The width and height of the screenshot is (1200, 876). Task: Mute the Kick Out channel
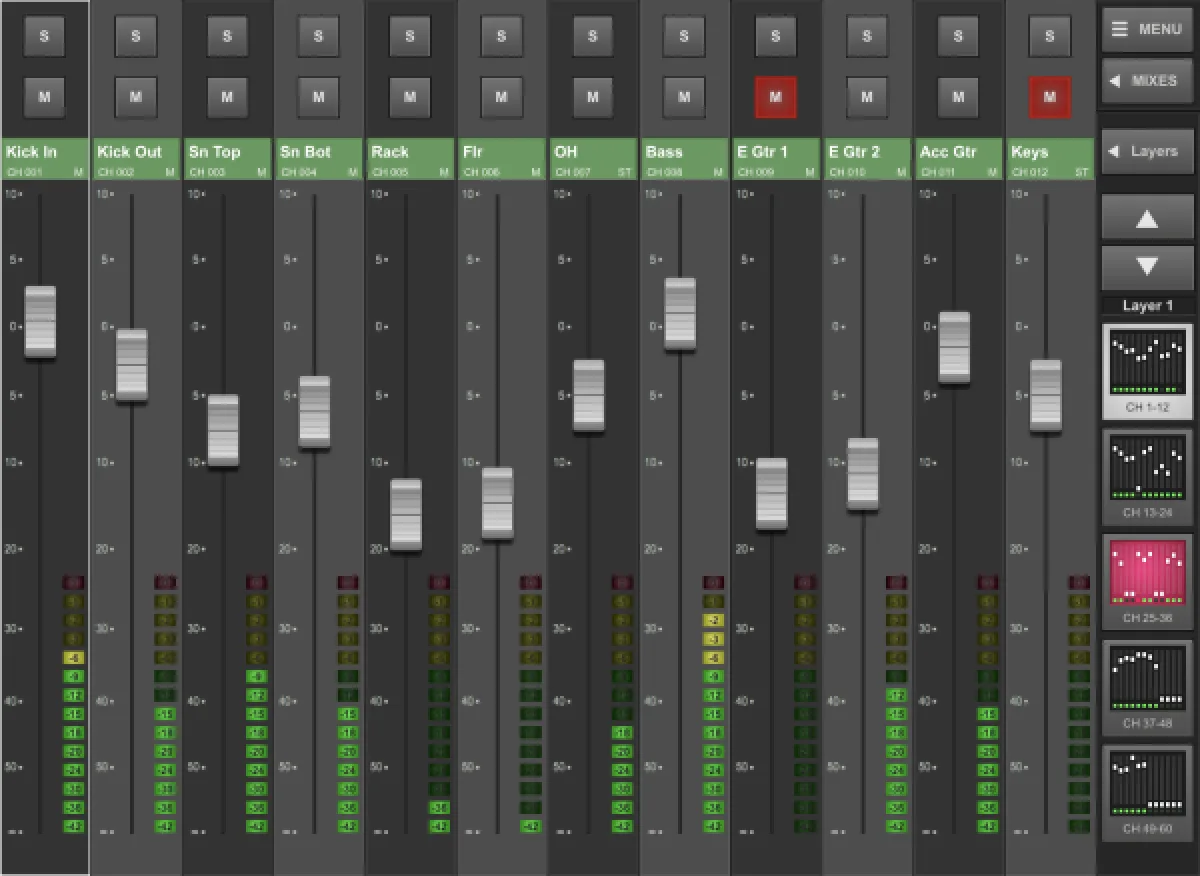coord(136,97)
